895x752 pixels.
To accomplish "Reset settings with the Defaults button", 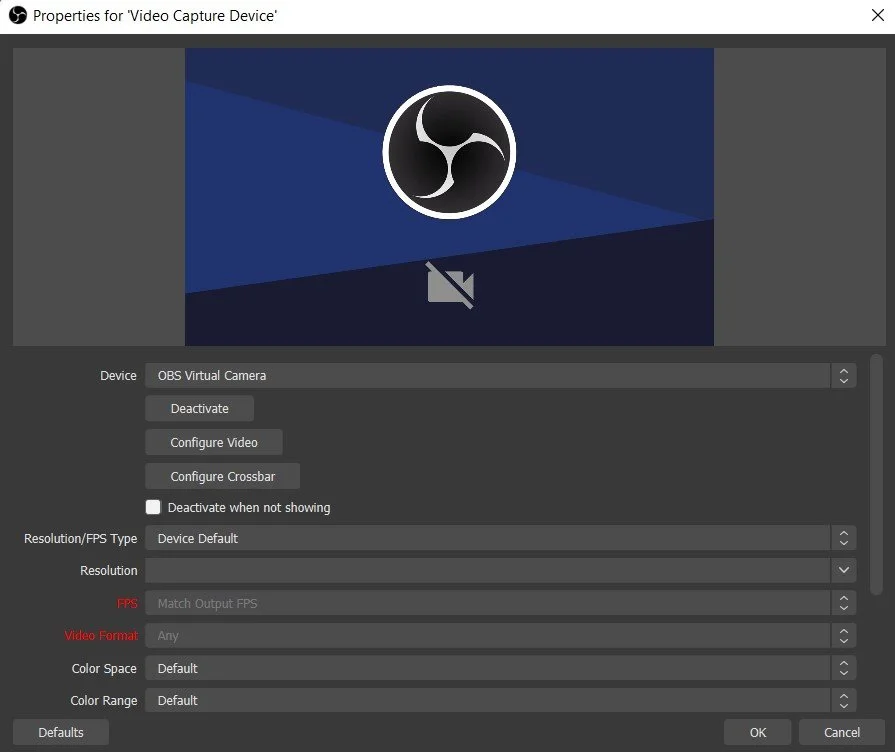I will click(x=61, y=732).
